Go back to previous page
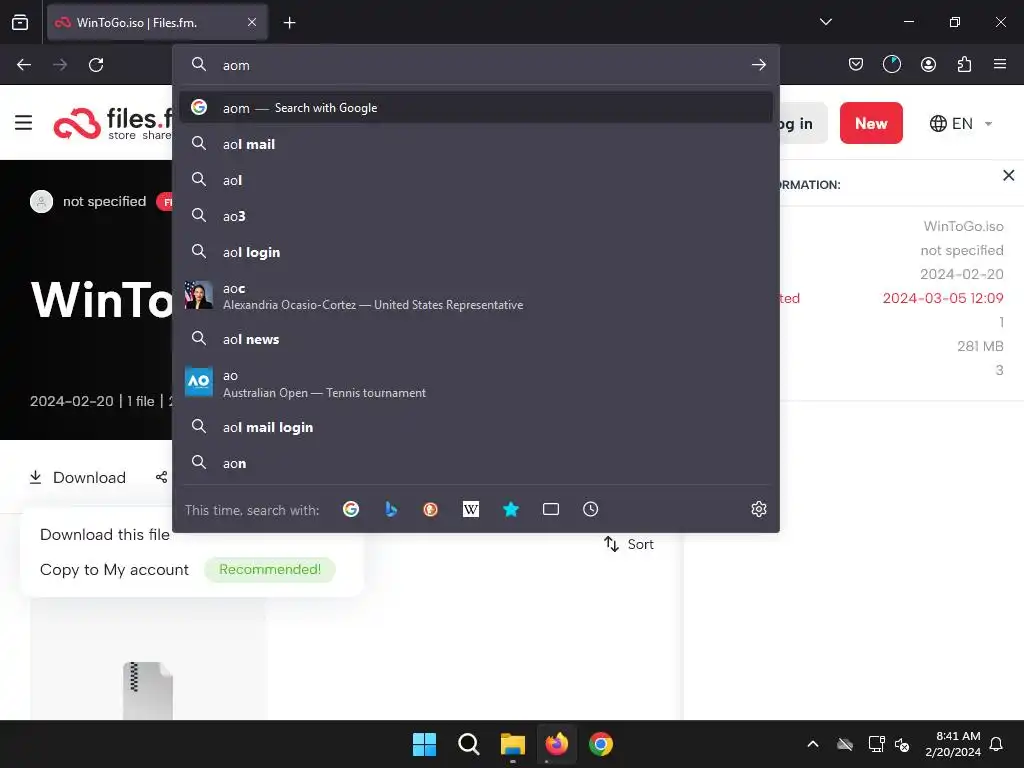Image resolution: width=1024 pixels, height=768 pixels. tap(24, 65)
